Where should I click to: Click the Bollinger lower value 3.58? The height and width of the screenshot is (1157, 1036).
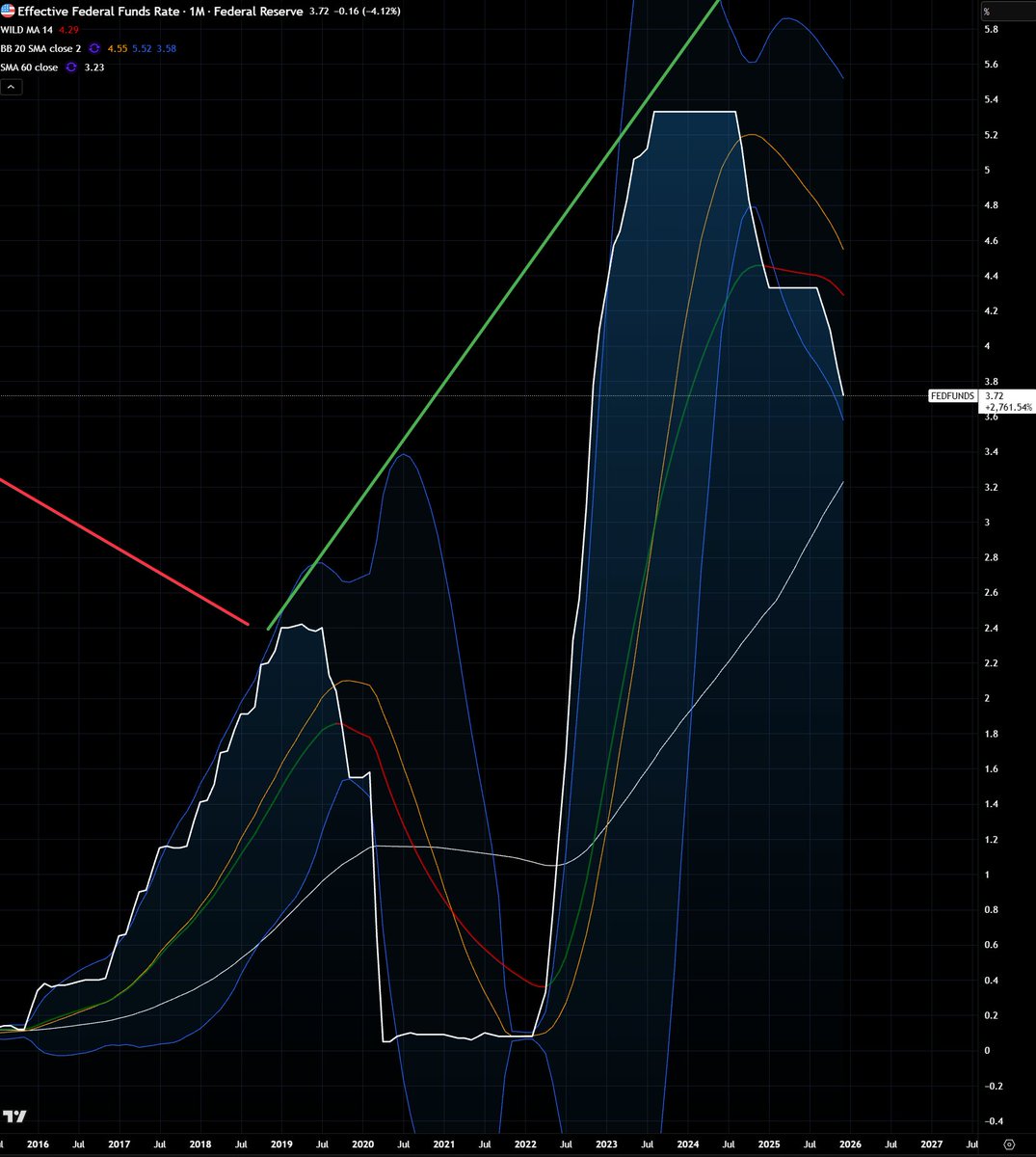[x=166, y=48]
